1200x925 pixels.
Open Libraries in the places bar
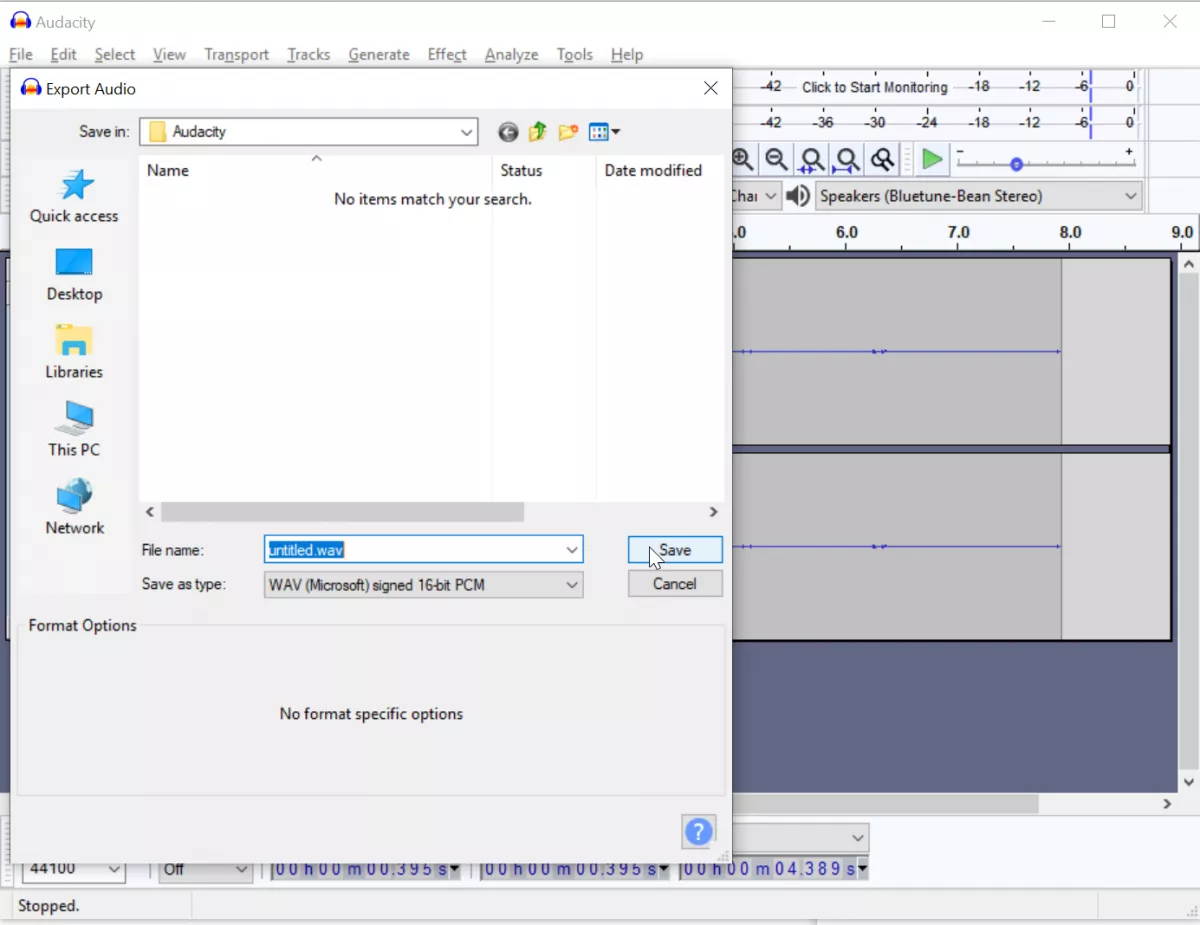(74, 352)
